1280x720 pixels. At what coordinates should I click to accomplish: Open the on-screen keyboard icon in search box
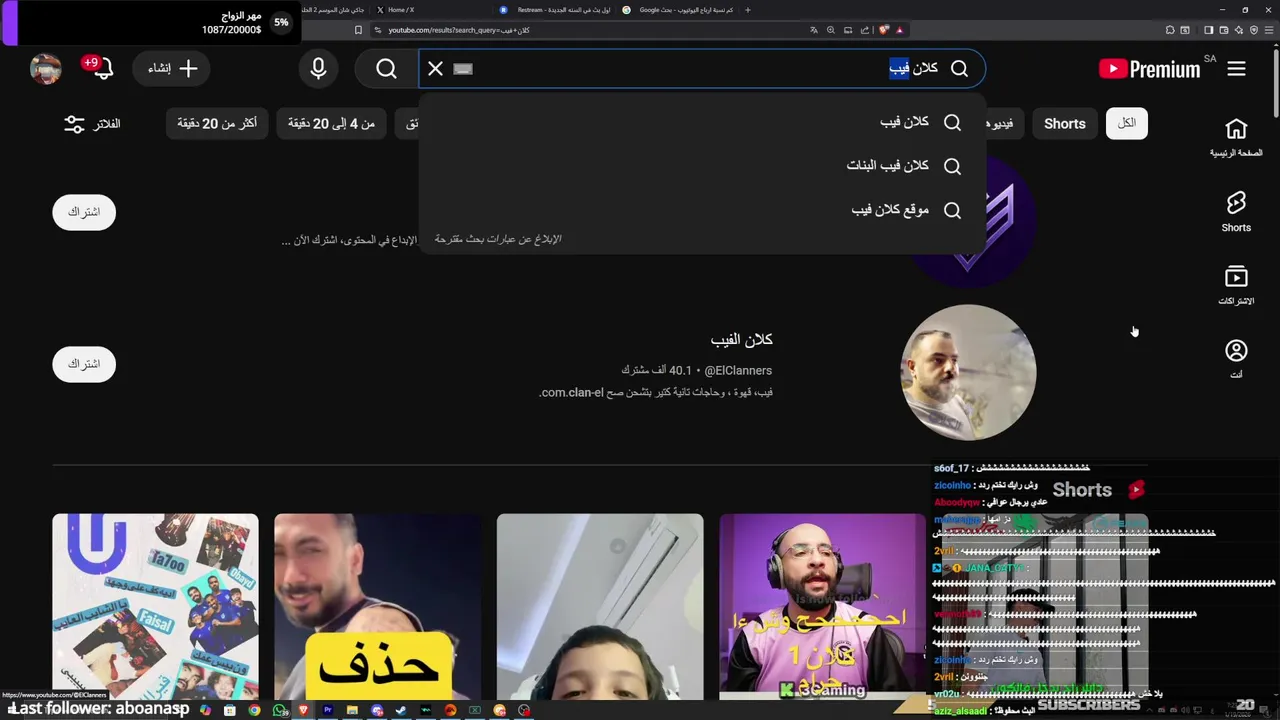click(x=462, y=69)
